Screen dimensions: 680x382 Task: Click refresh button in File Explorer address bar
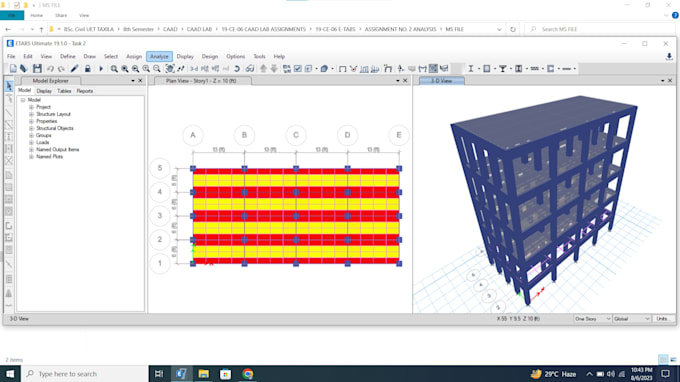click(513, 29)
